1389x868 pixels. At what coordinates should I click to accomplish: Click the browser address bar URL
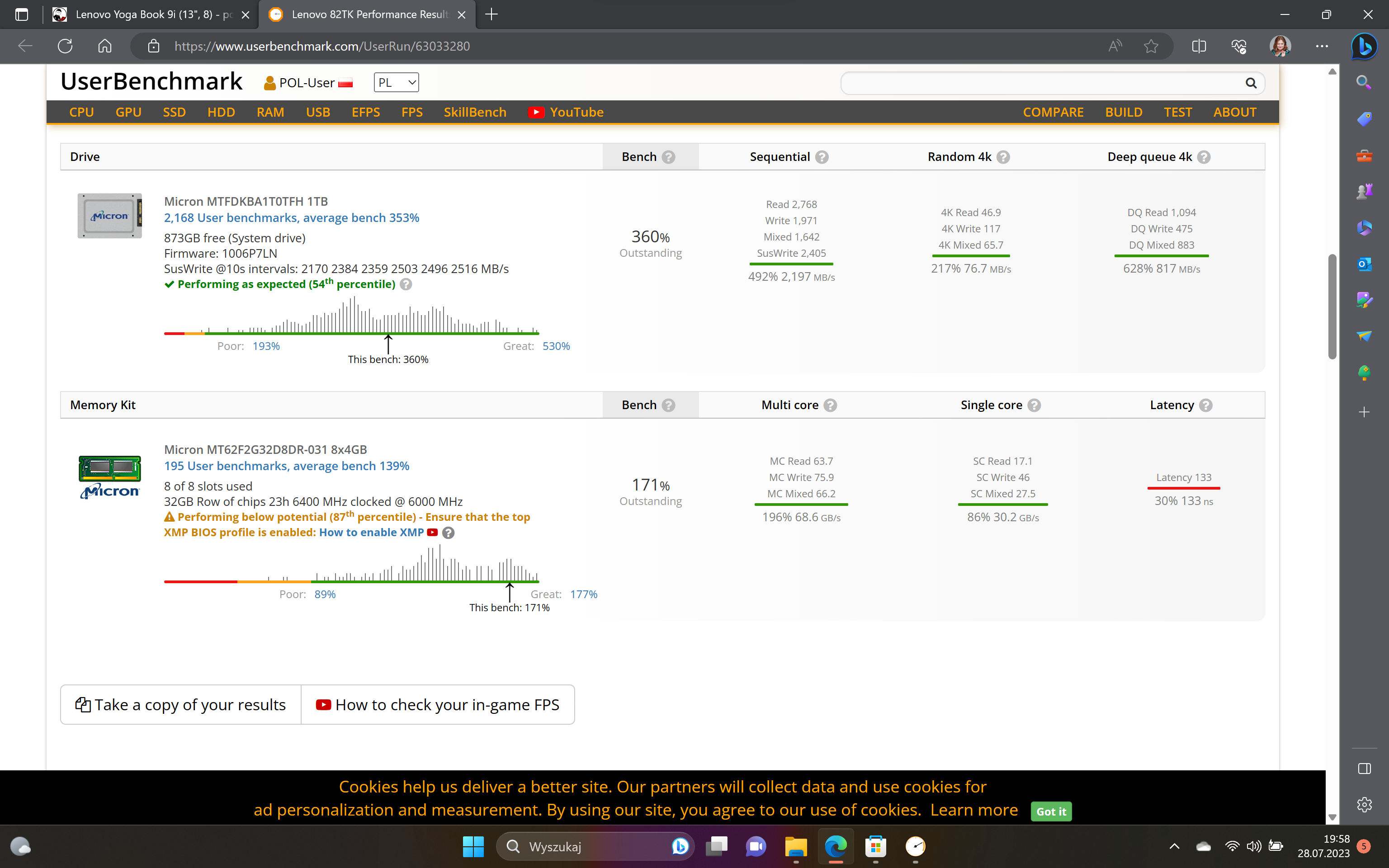[x=322, y=46]
